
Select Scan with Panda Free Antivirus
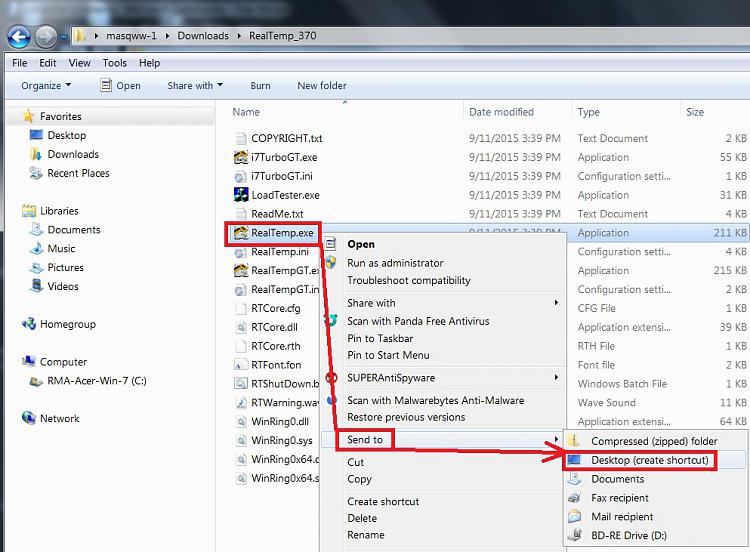click(x=418, y=321)
